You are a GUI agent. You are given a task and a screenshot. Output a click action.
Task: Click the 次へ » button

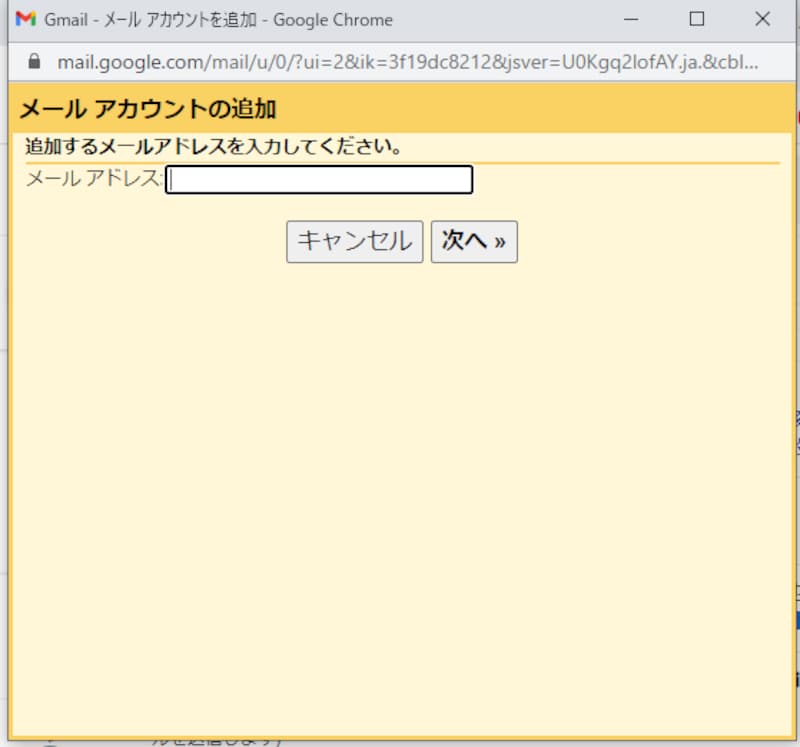click(474, 241)
